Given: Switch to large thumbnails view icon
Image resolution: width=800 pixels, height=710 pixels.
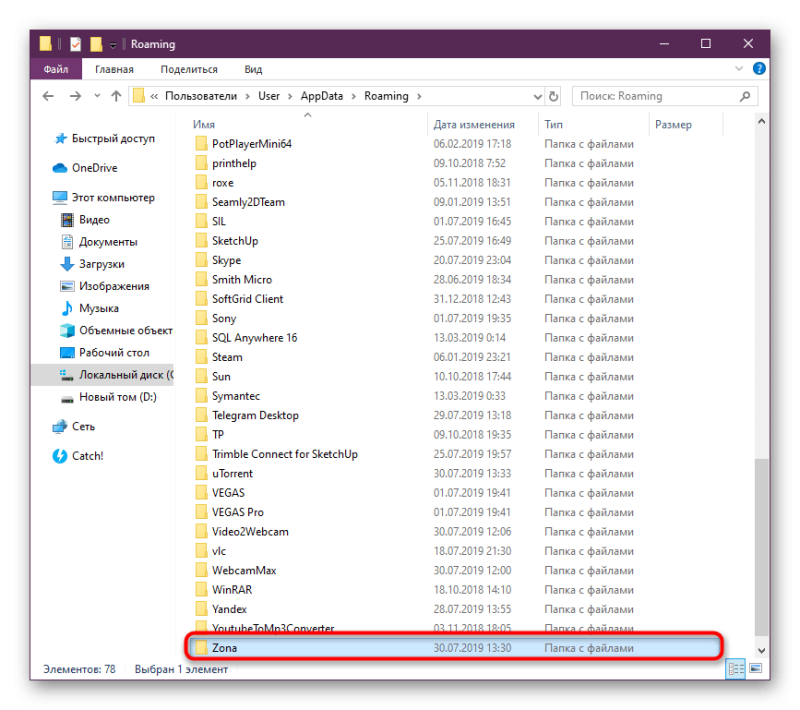Looking at the screenshot, I should tap(756, 668).
